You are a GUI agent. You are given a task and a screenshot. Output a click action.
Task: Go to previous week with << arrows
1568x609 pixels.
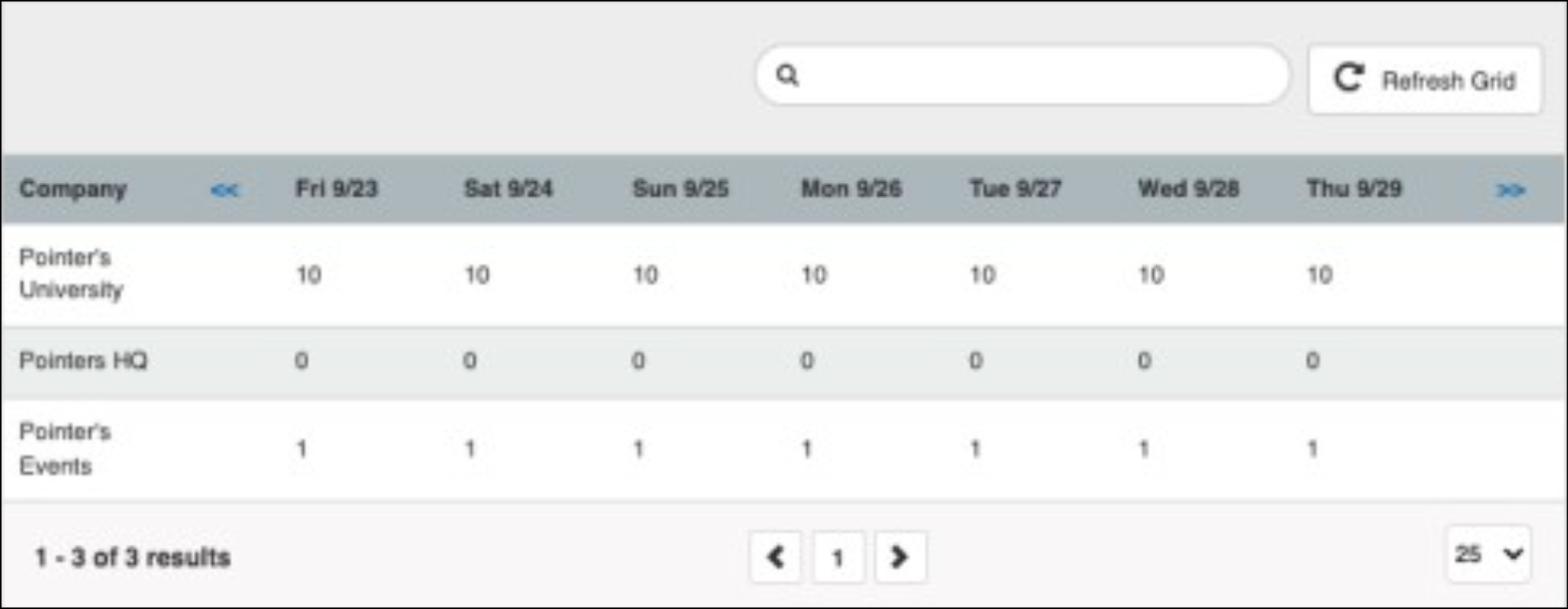point(224,190)
